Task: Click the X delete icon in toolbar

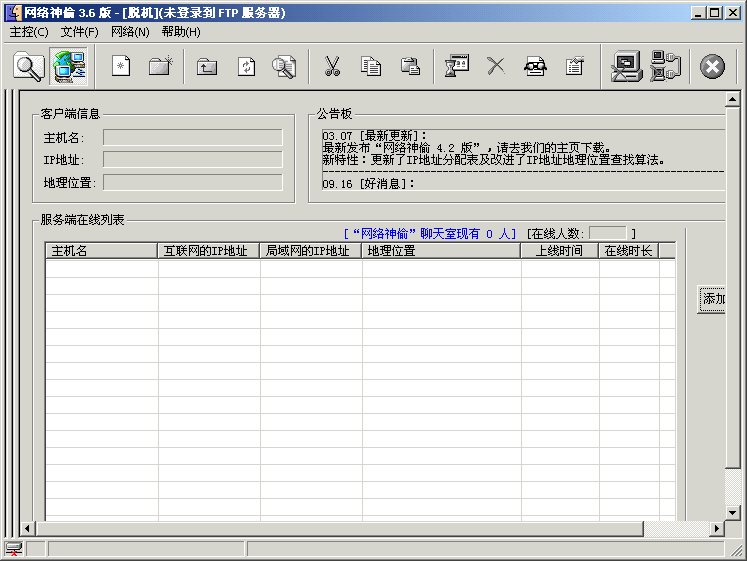Action: pyautogui.click(x=496, y=66)
